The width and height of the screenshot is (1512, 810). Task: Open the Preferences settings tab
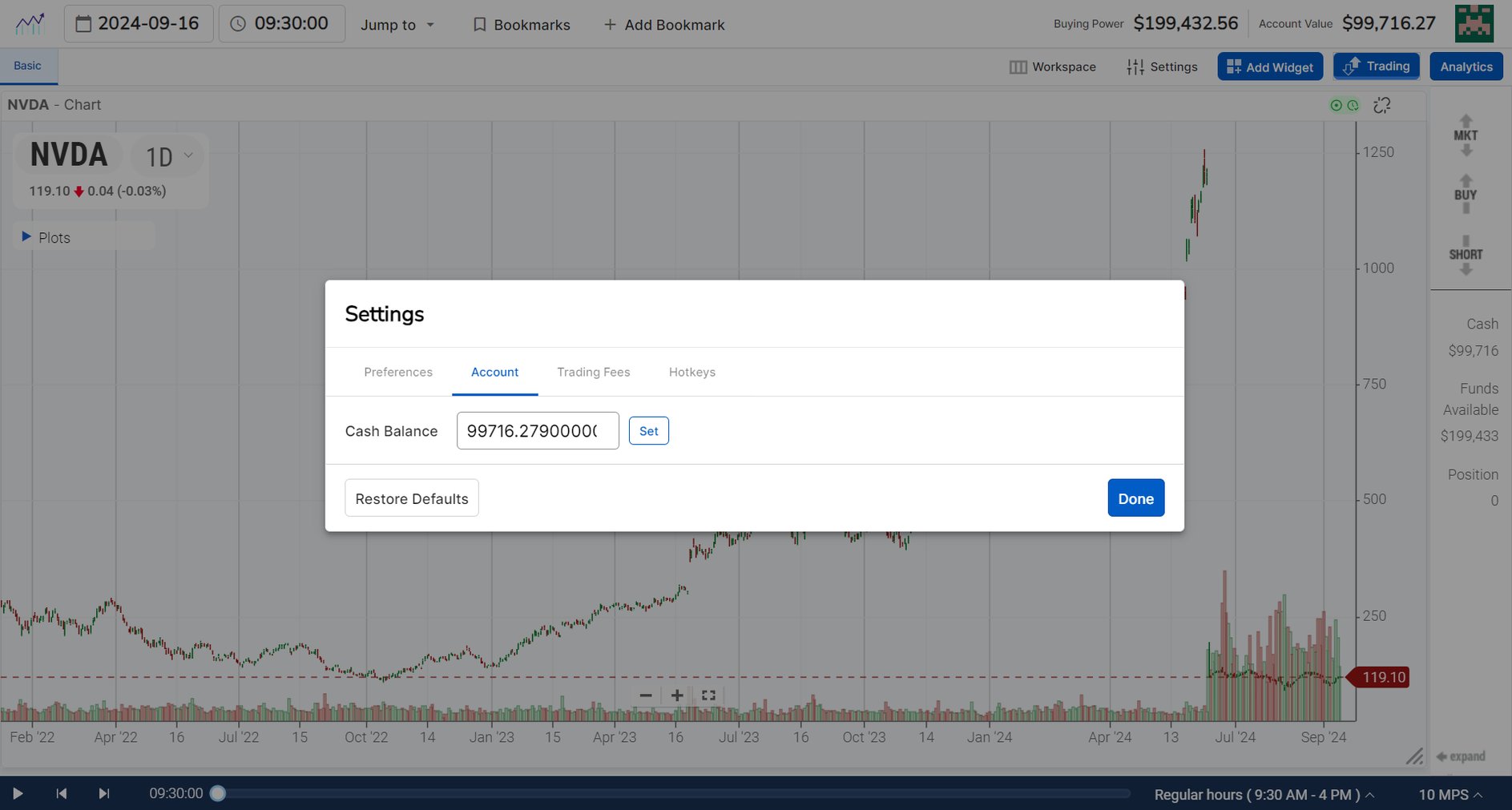397,372
